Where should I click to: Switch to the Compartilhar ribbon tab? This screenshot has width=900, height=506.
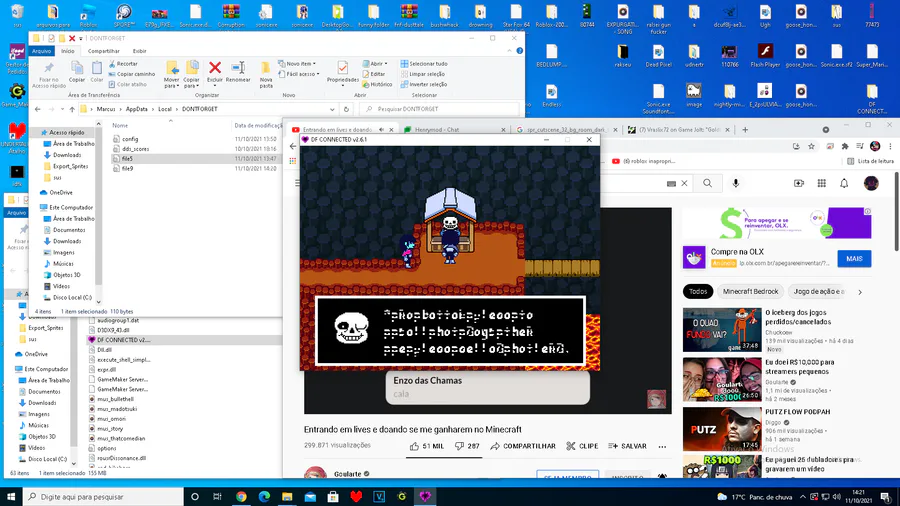104,51
